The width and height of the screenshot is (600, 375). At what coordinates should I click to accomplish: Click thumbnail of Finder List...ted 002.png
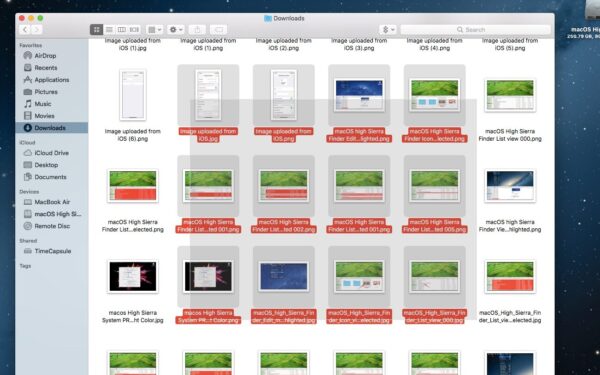284,186
